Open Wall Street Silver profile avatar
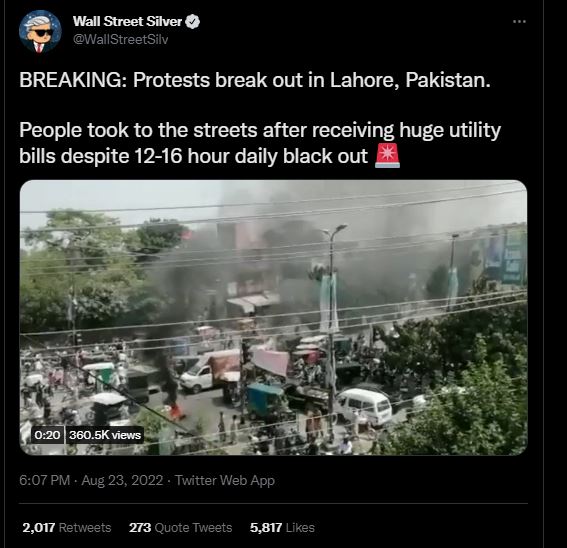567x548 pixels. 40,31
